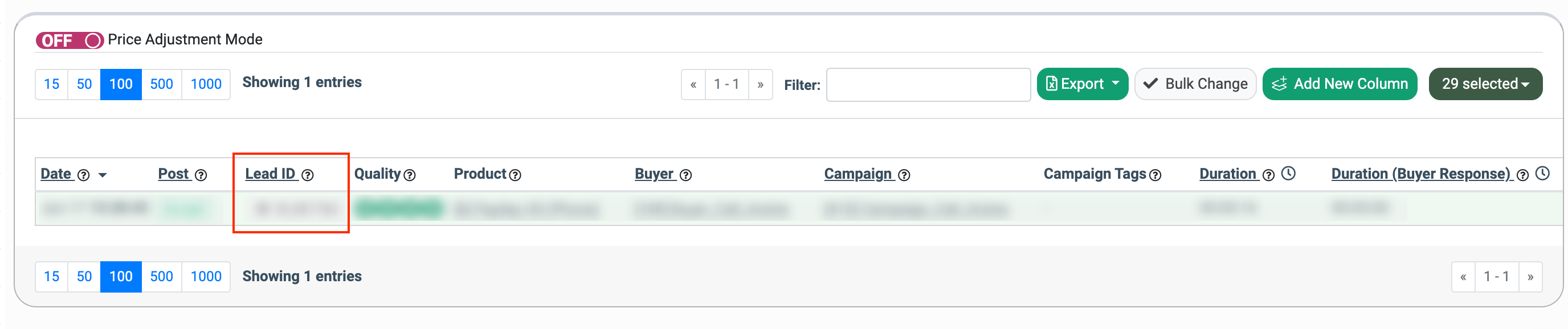Go to next page in top pagination
This screenshot has height=329, width=1568.
pos(760,85)
